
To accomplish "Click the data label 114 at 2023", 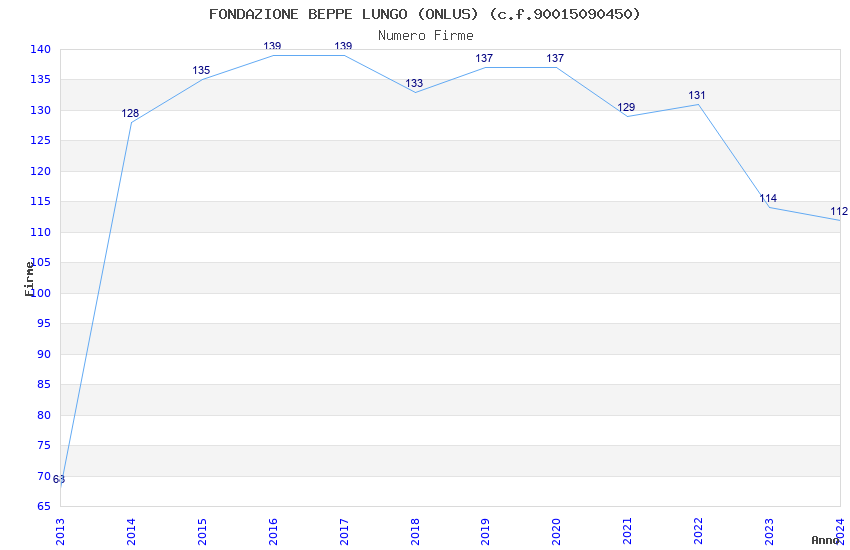I will [768, 198].
